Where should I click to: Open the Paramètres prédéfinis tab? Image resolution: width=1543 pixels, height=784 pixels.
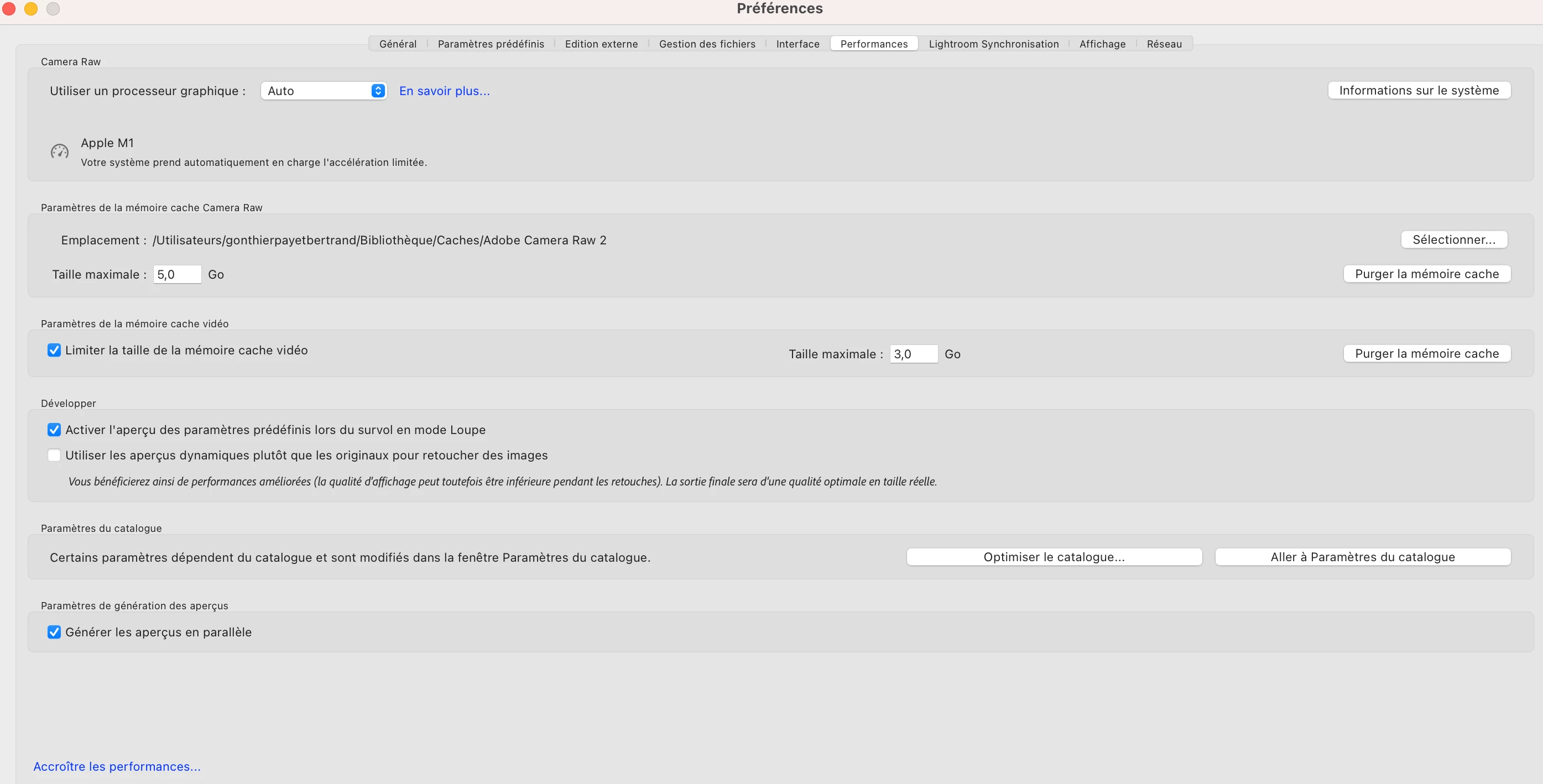pos(491,44)
